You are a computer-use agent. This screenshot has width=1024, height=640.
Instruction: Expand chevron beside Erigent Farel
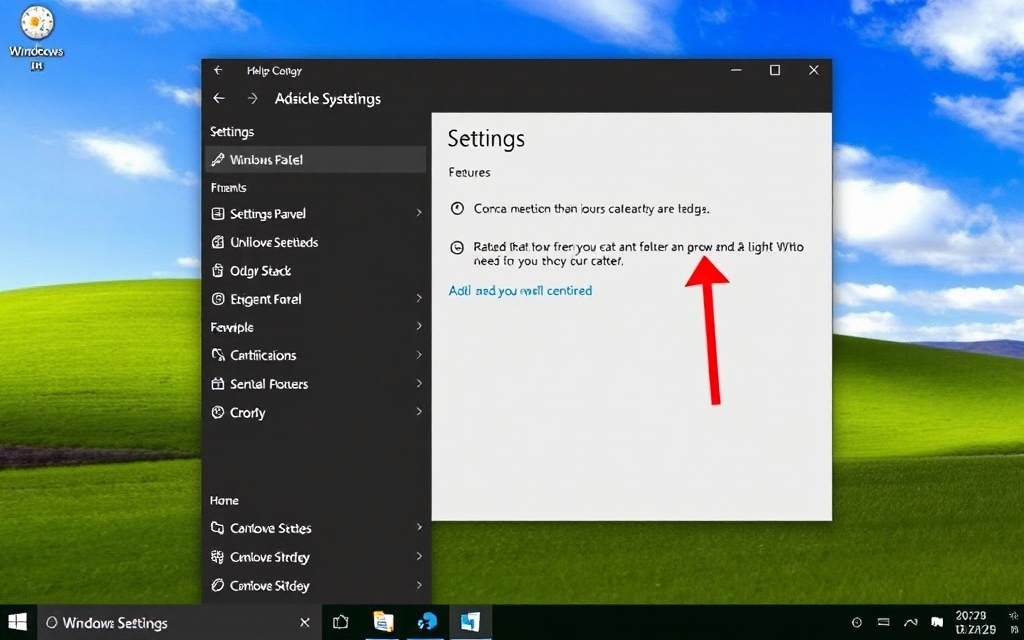click(419, 298)
